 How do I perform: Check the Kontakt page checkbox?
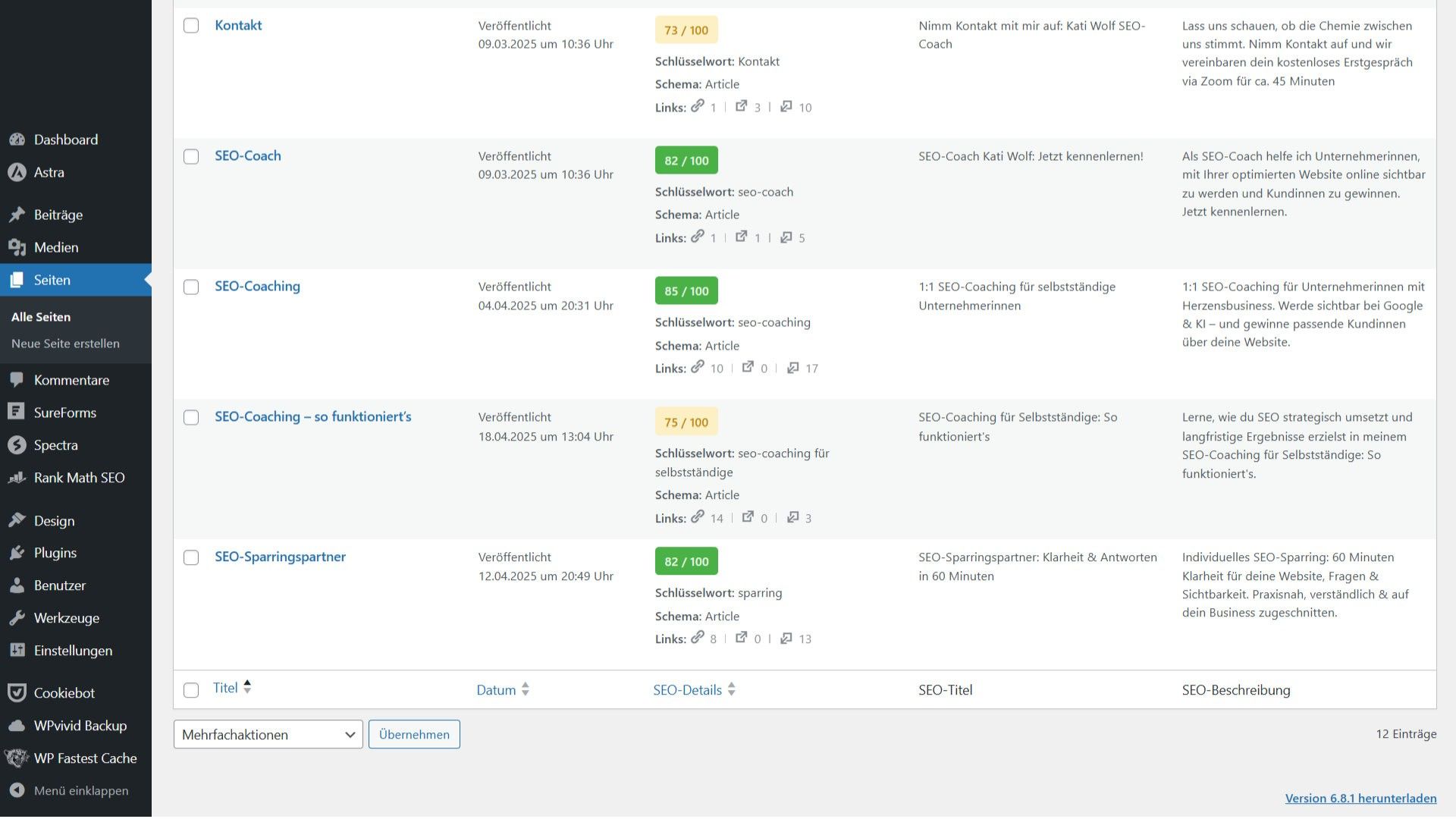tap(191, 26)
